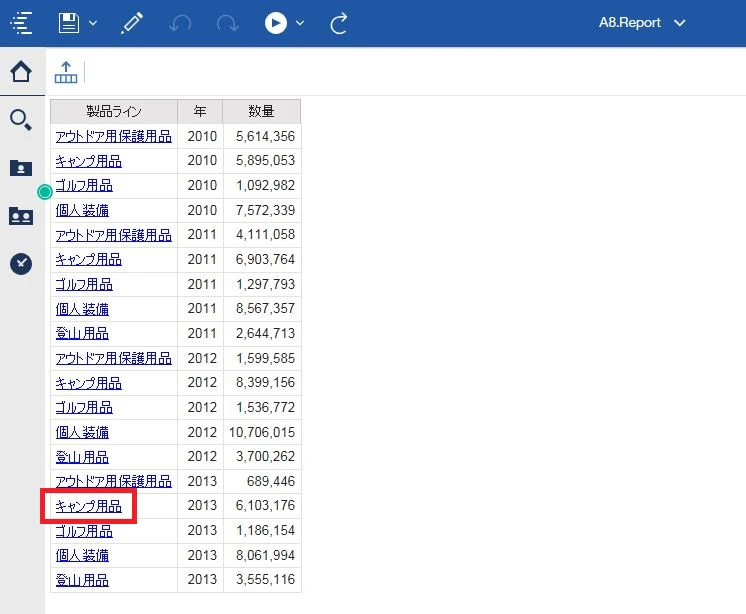
Task: Open 2012 キャンプ用品 link
Action: 88,383
